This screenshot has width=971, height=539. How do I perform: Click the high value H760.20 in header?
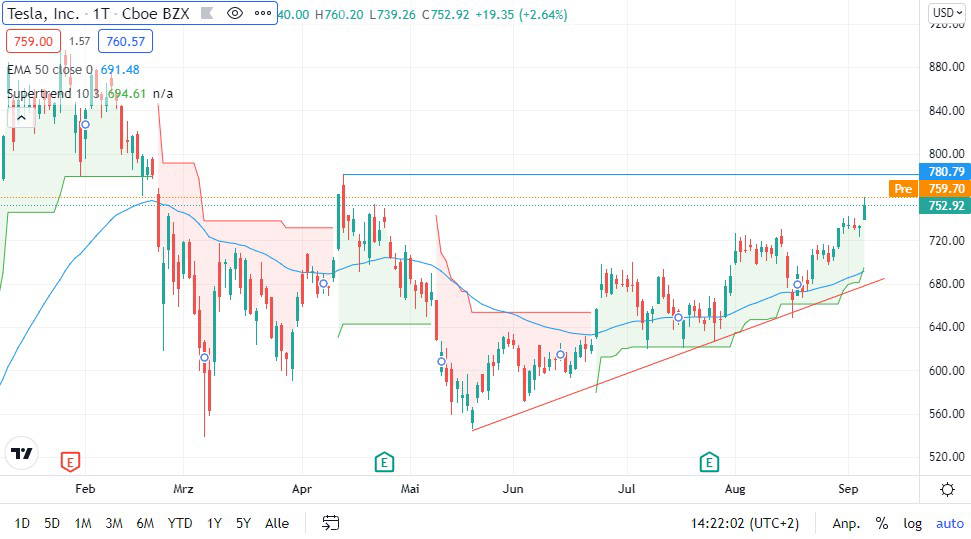point(339,14)
